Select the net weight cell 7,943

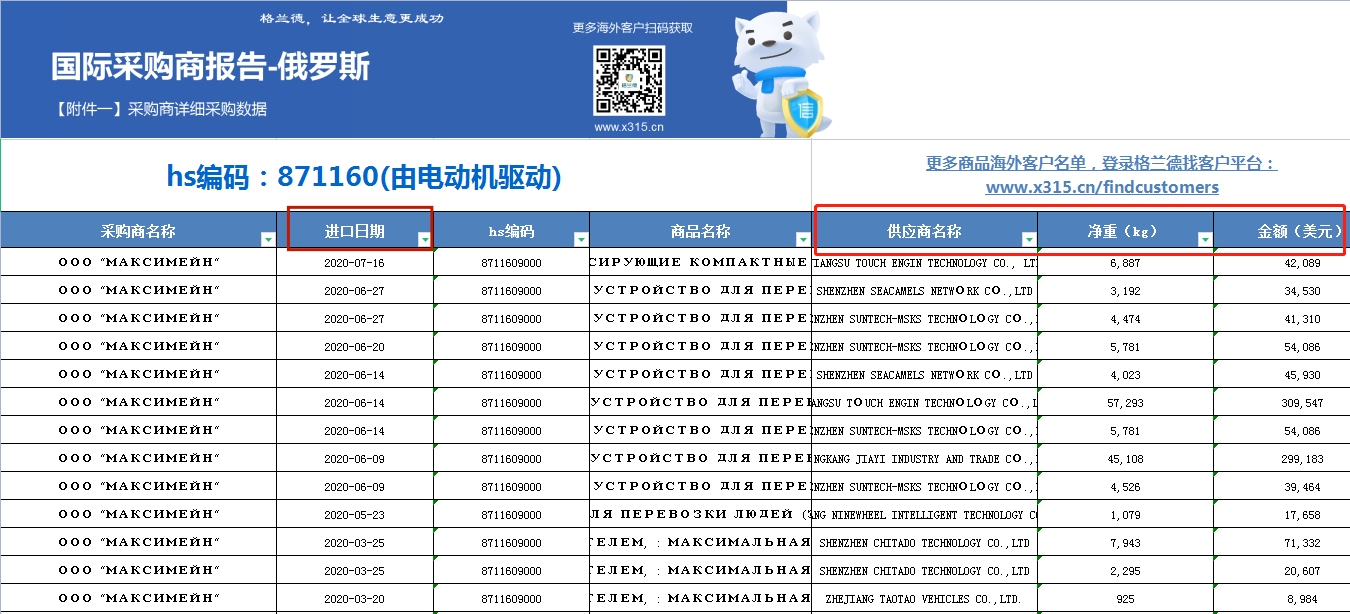[x=1126, y=543]
